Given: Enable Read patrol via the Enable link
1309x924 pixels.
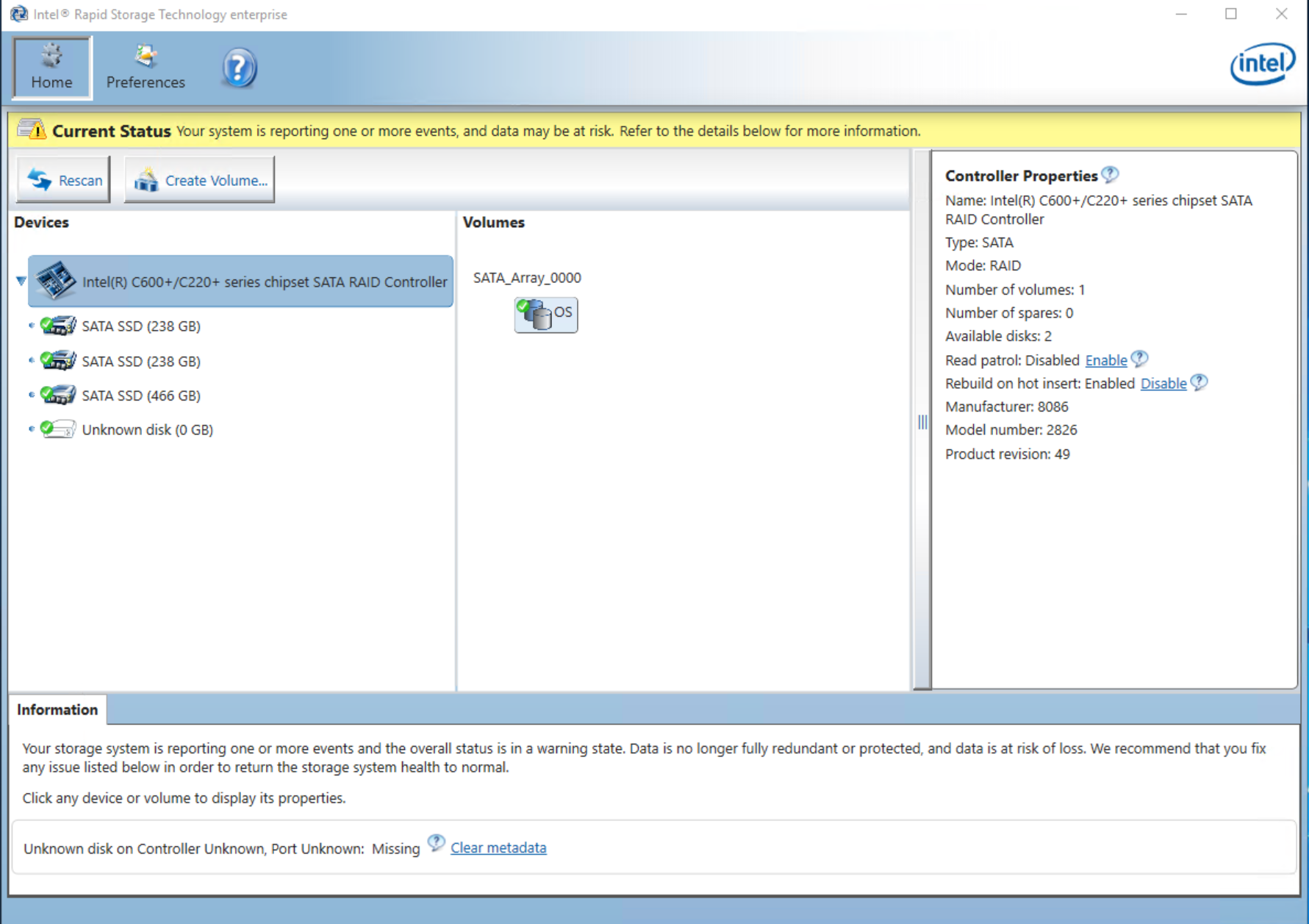Looking at the screenshot, I should pos(1105,360).
